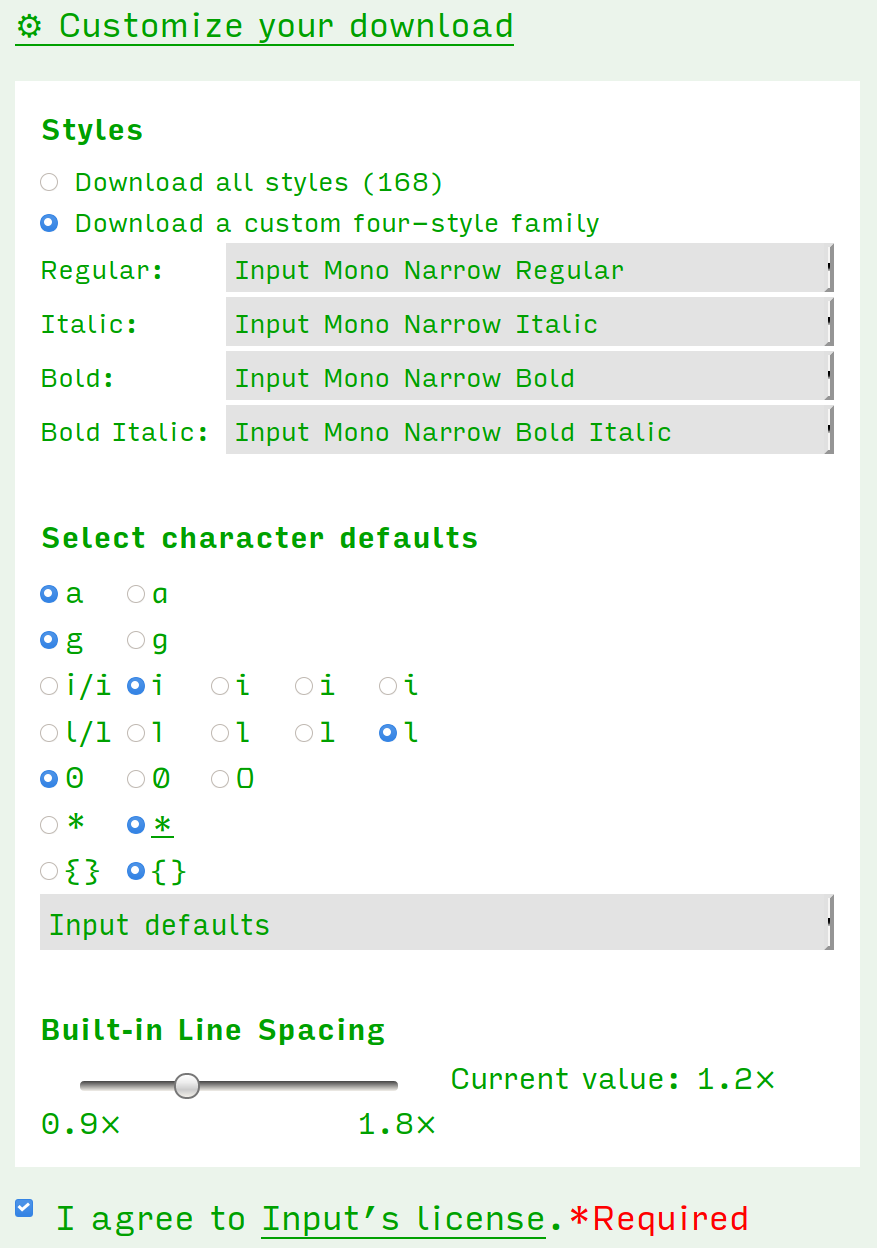Click the 'Built-in Line Spacing' heading

[x=213, y=1030]
